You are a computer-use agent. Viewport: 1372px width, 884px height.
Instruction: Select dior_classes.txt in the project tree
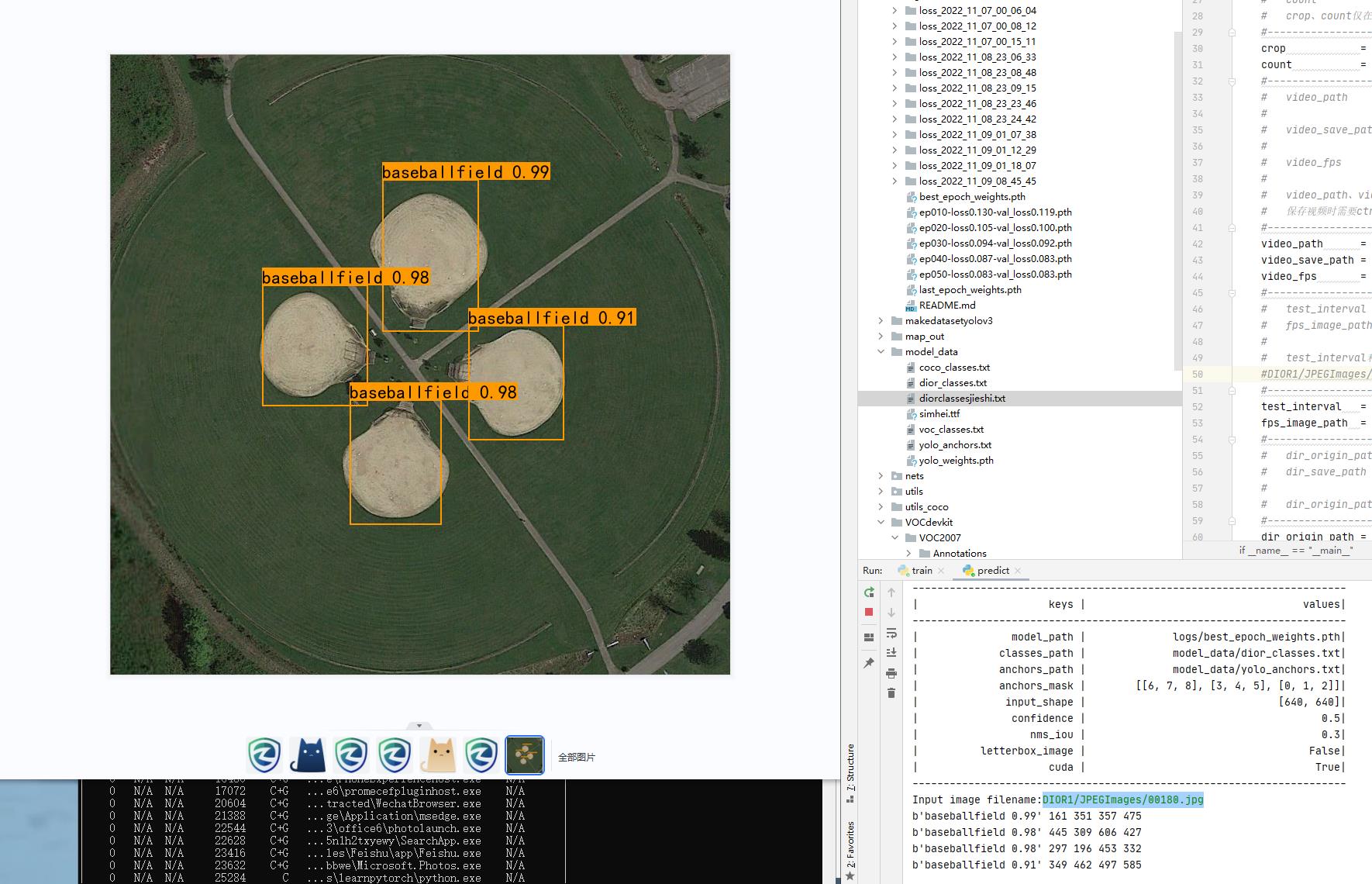(953, 383)
